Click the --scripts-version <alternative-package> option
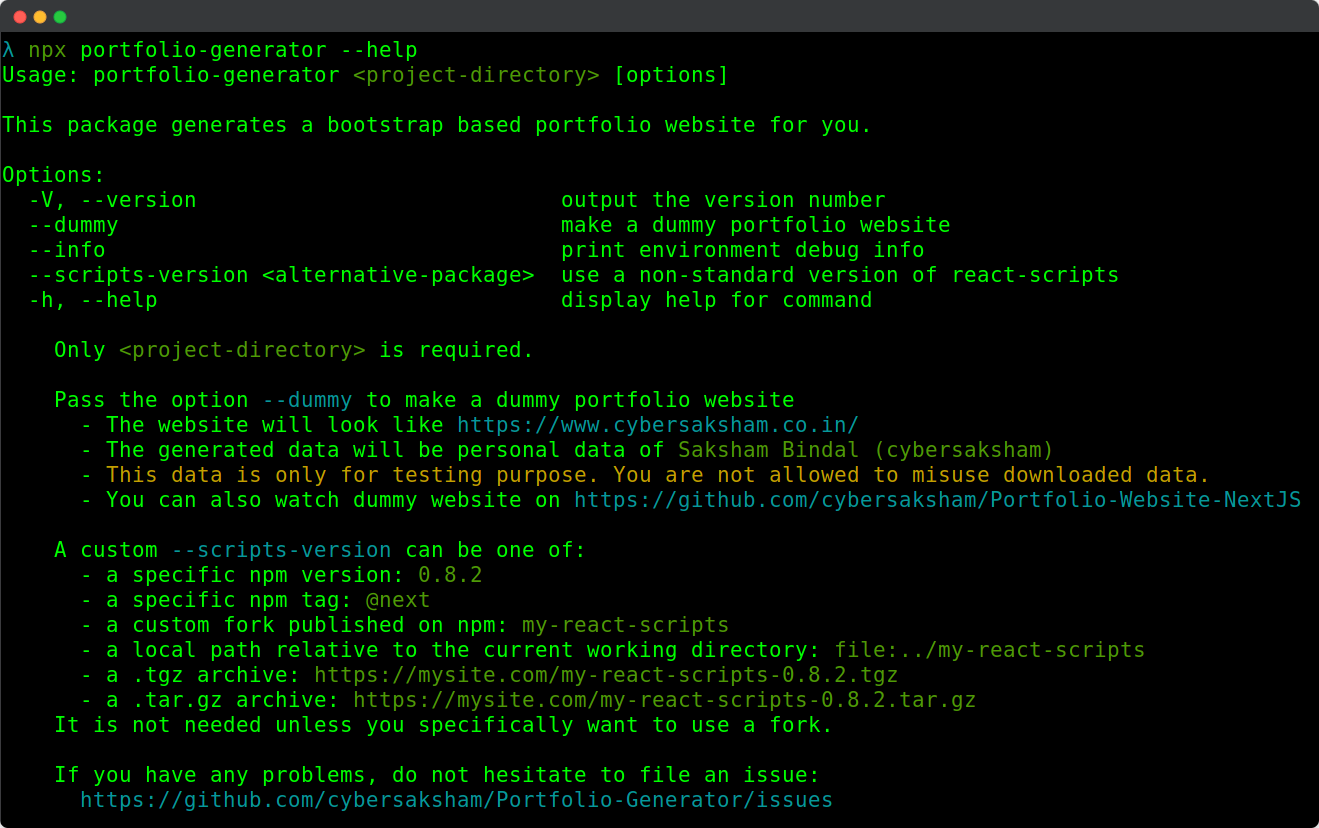The width and height of the screenshot is (1319, 828). tap(281, 275)
